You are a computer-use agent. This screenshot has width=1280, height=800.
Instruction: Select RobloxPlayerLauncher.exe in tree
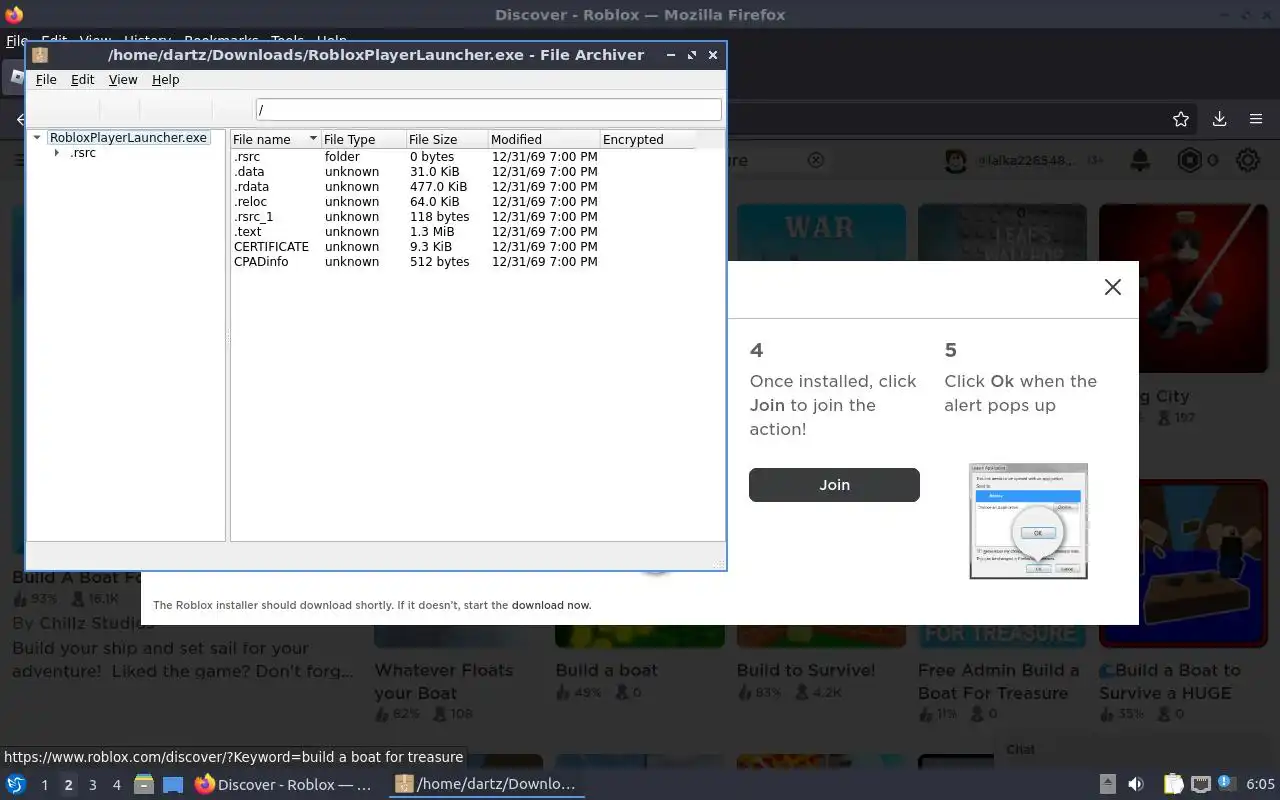128,138
